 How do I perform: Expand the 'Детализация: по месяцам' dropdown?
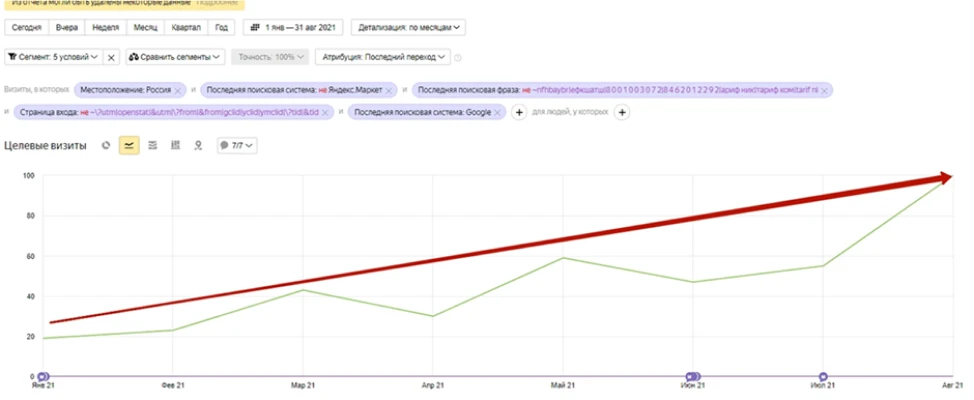407,27
